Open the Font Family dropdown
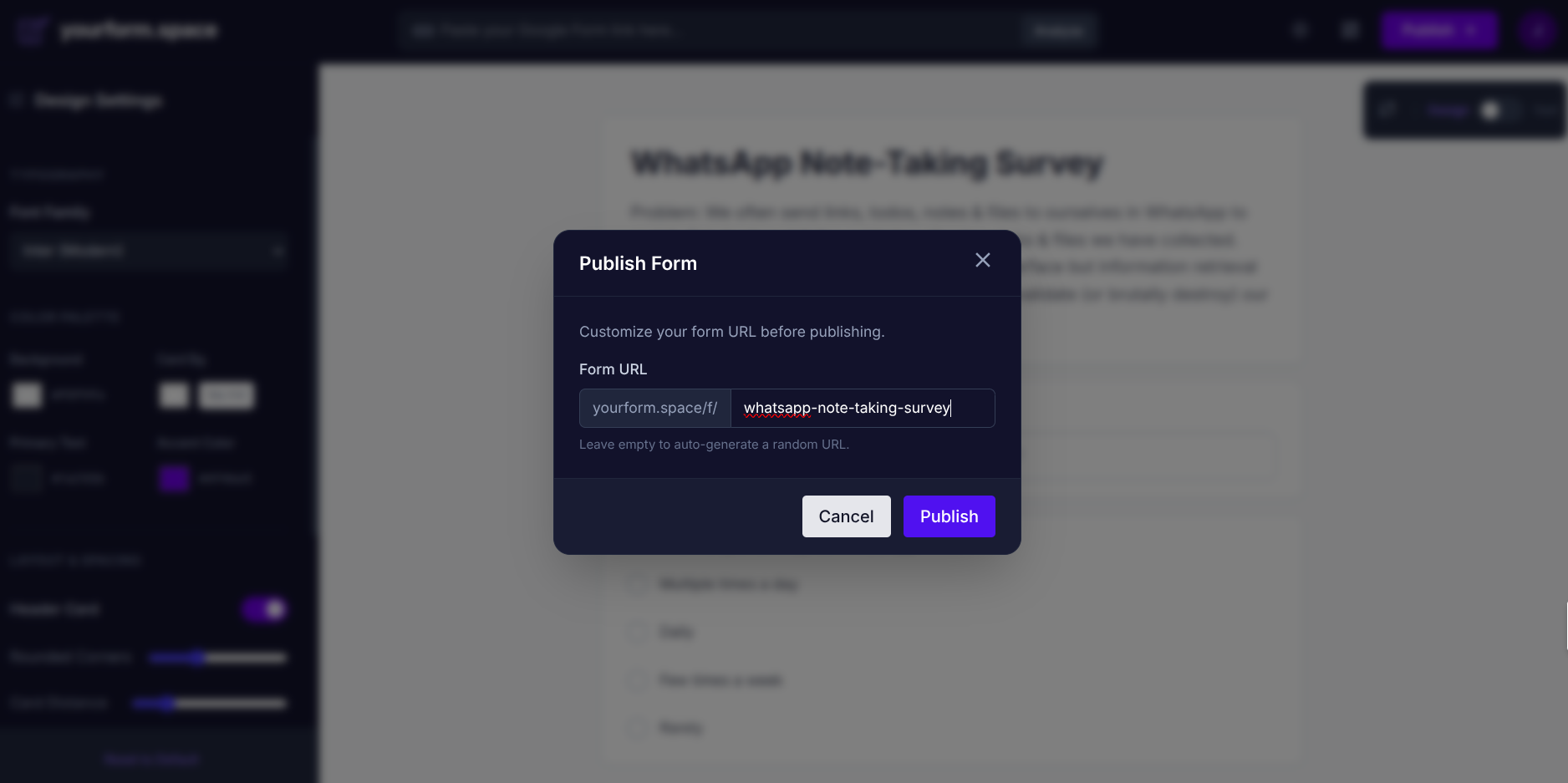 (149, 251)
